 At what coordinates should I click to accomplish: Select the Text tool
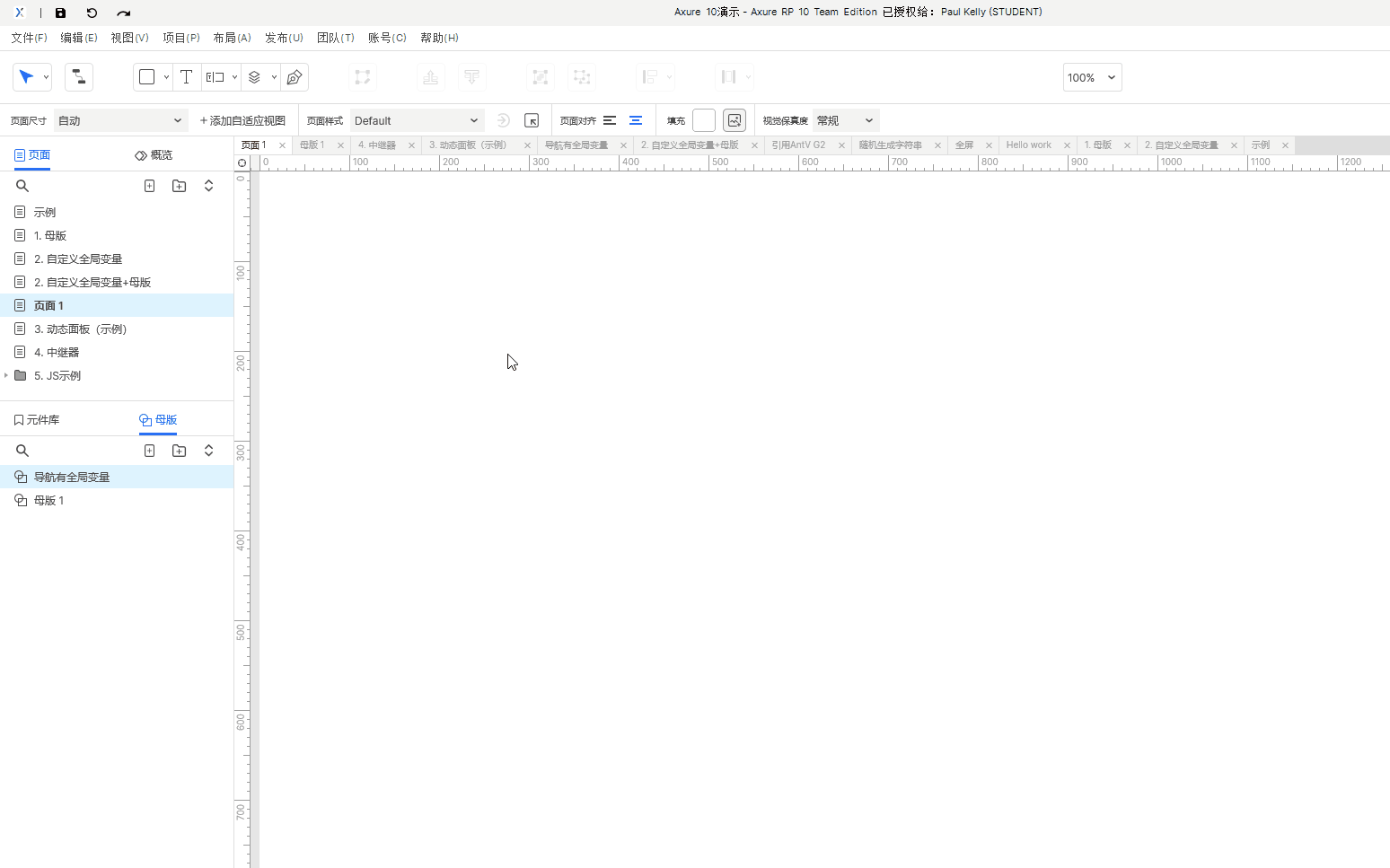click(186, 77)
